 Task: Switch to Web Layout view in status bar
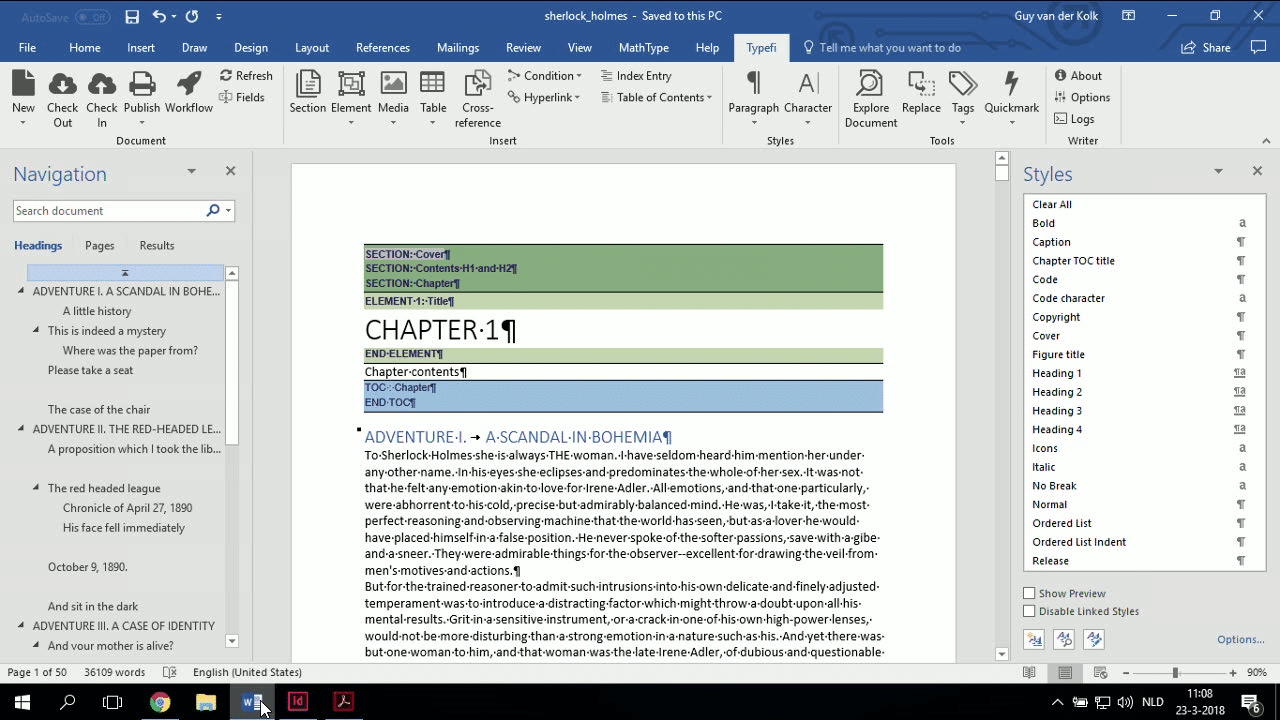click(1101, 673)
